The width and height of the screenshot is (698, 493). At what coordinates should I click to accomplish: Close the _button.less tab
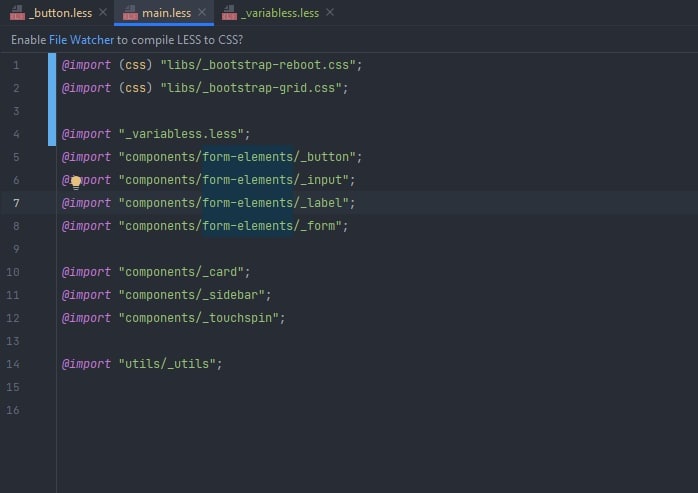coord(103,12)
